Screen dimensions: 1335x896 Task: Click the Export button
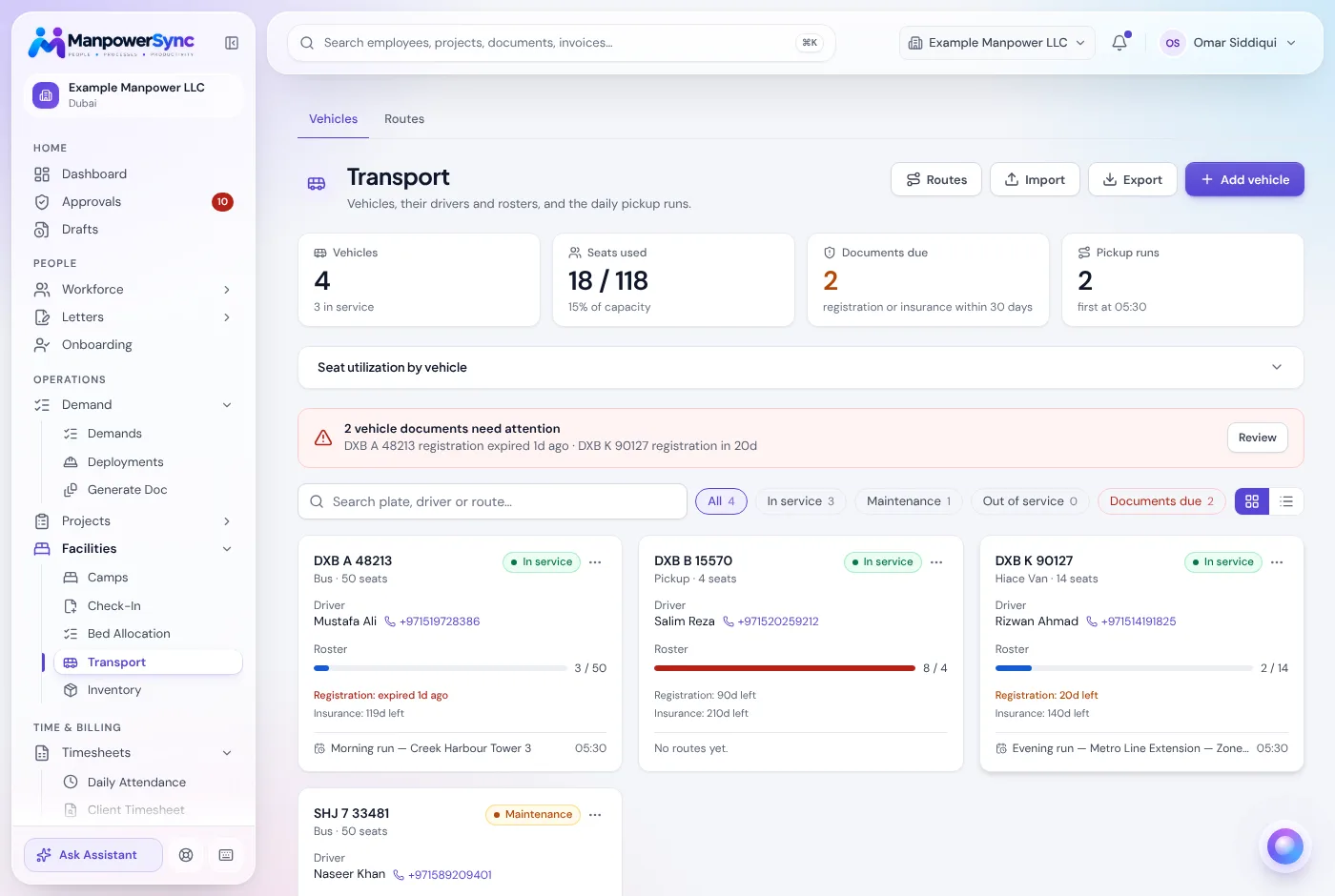[x=1133, y=180]
